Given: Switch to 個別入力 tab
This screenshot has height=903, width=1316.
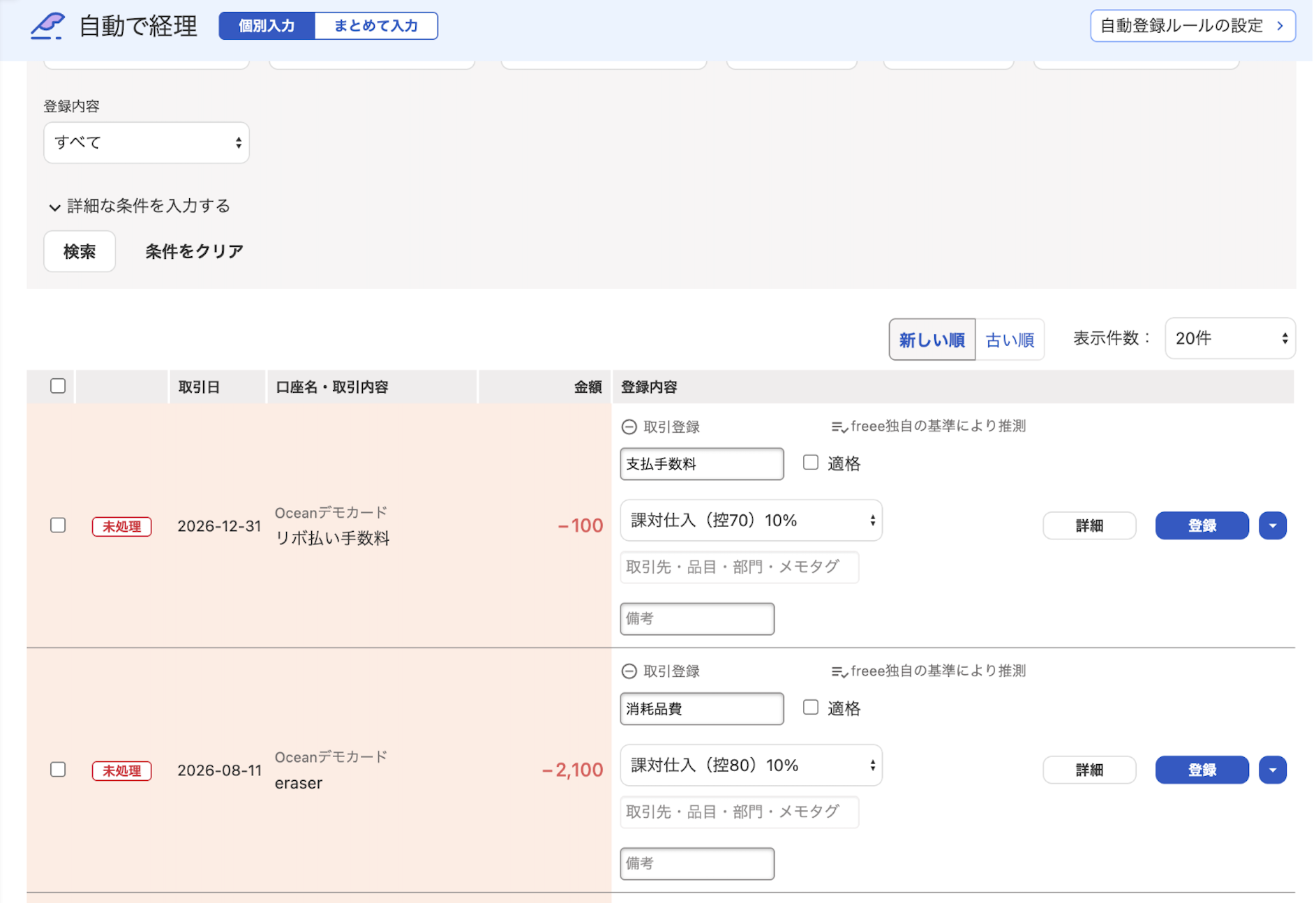Looking at the screenshot, I should tap(267, 26).
